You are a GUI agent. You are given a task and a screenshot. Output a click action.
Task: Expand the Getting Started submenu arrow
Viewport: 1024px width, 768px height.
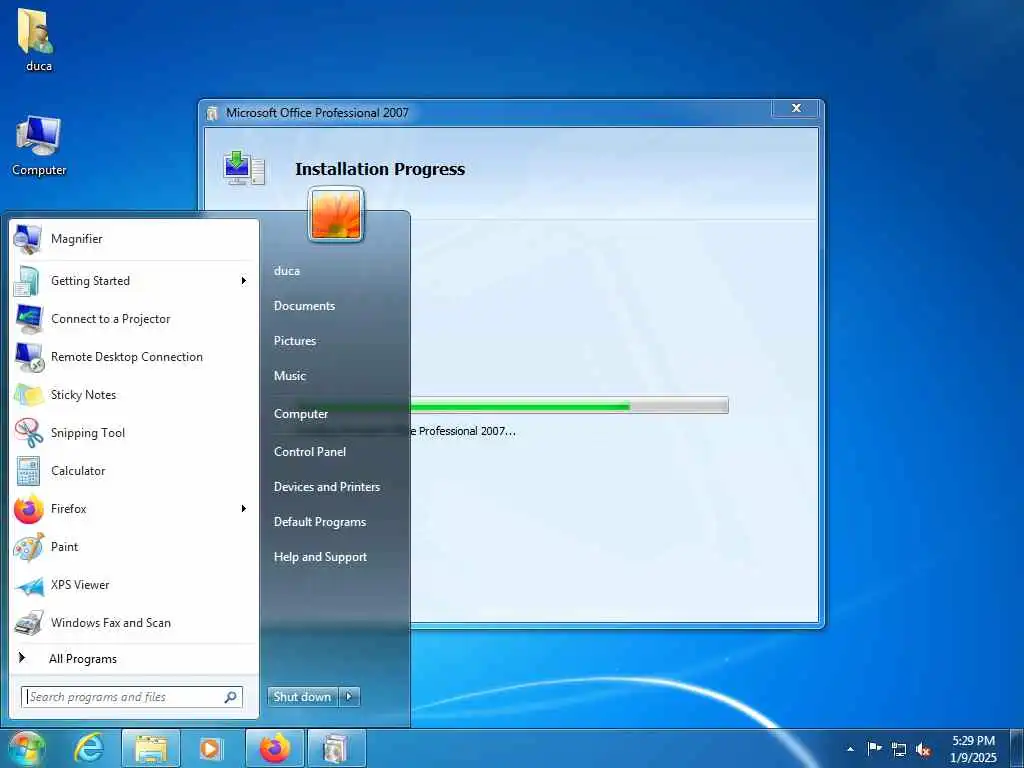(244, 281)
